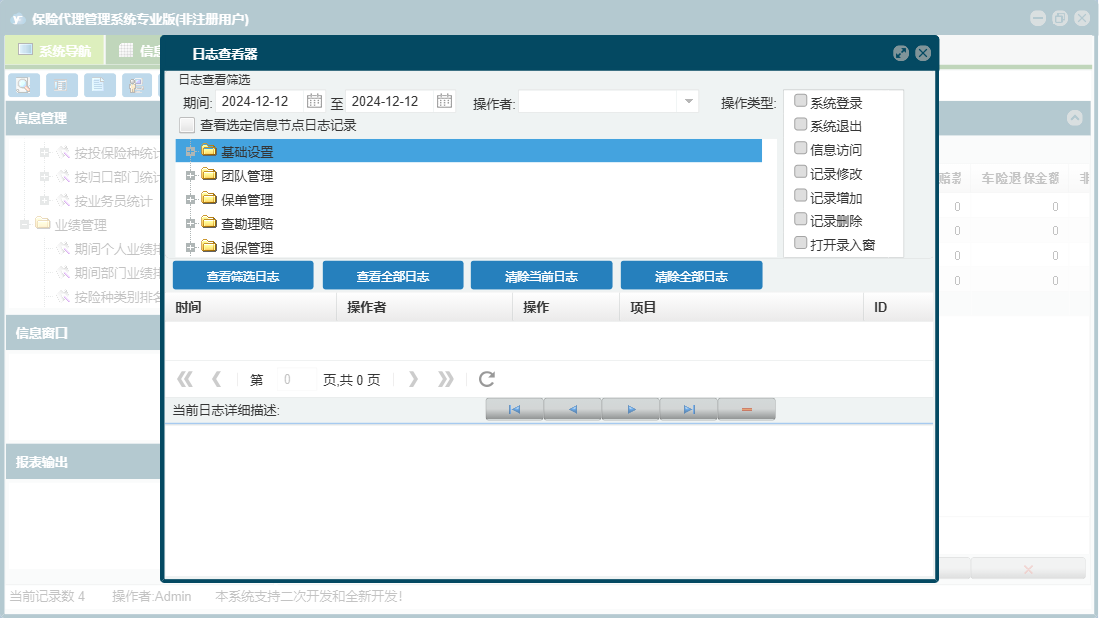
Task: Select 保单管理 tree item
Action: (x=247, y=200)
